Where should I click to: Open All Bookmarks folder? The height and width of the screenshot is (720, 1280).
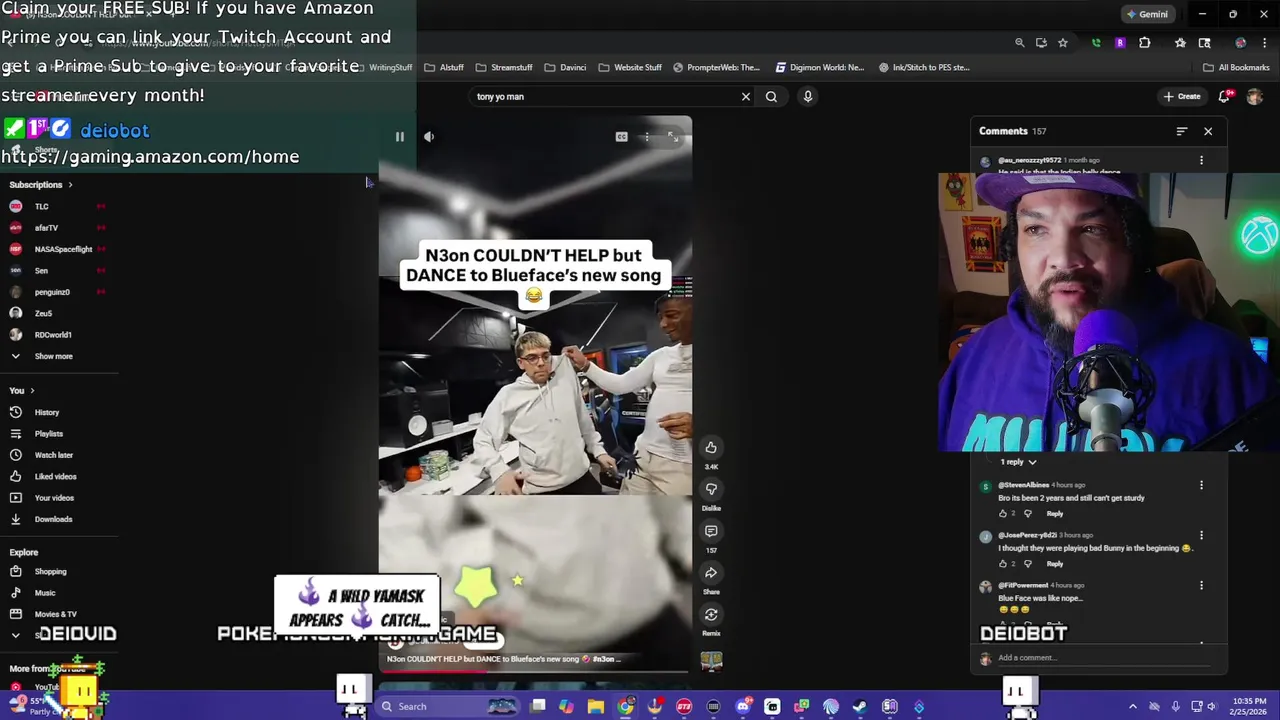(1236, 68)
